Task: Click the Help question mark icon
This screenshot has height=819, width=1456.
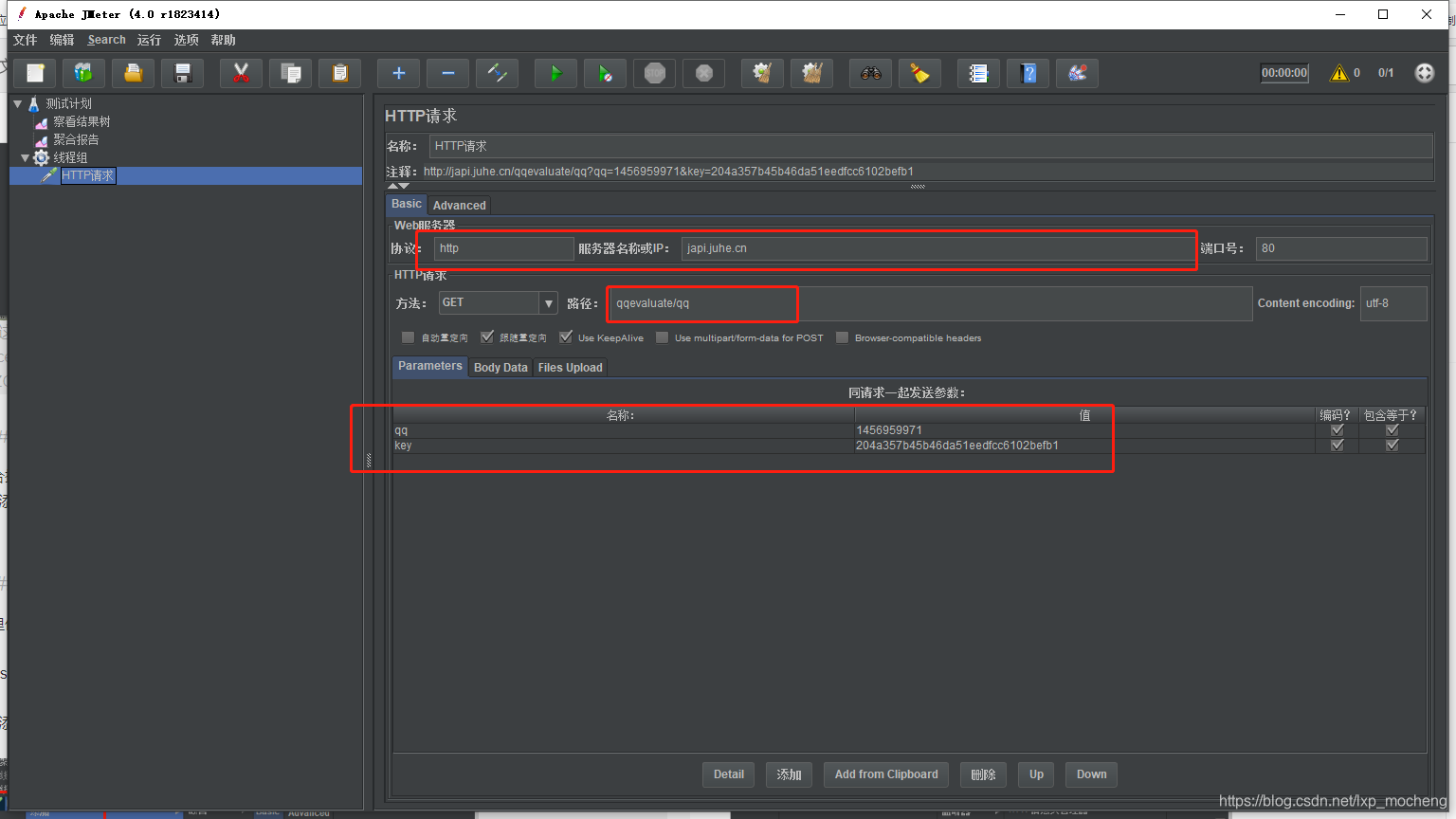Action: 1028,73
